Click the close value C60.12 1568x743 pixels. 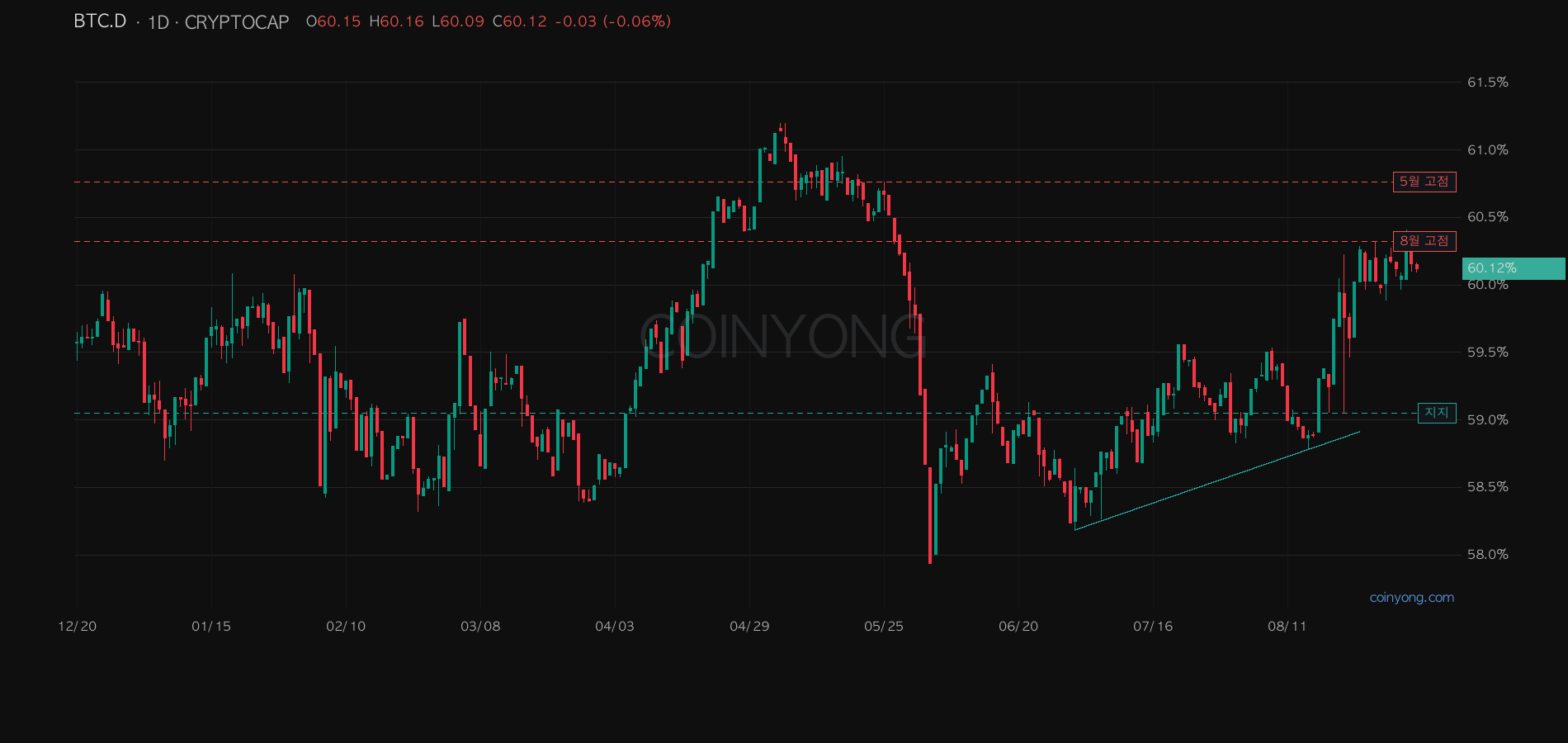[x=520, y=21]
